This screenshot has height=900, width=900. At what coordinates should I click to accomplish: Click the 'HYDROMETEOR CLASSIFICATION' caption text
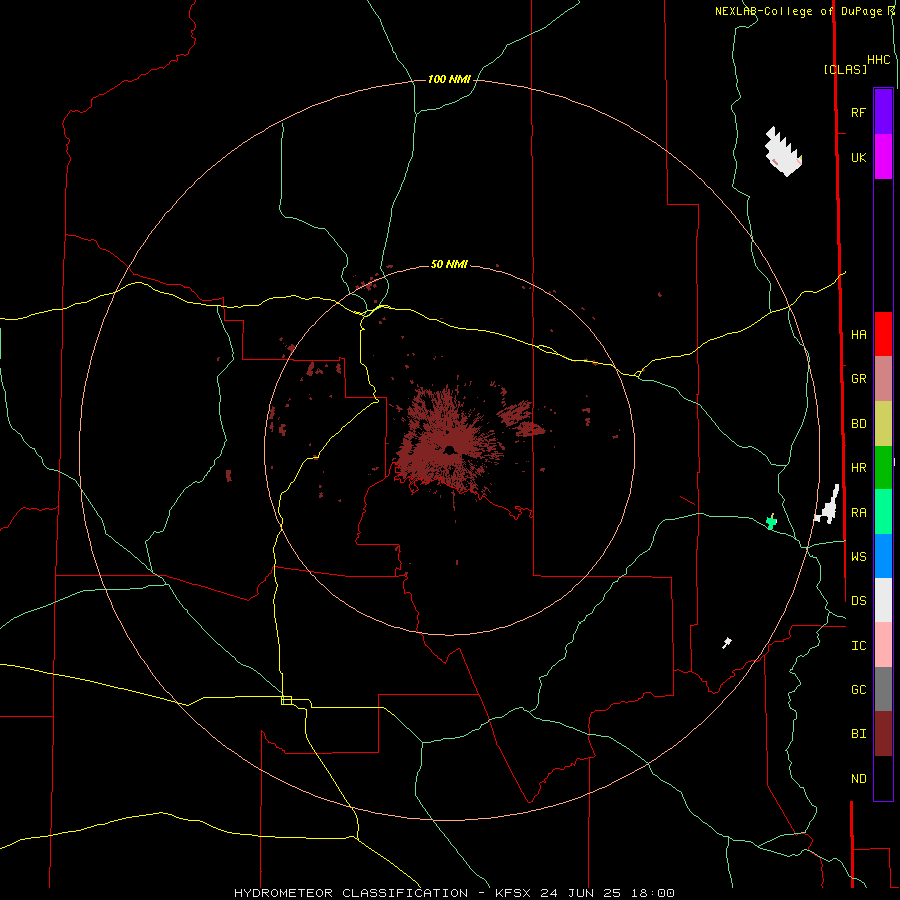351,893
